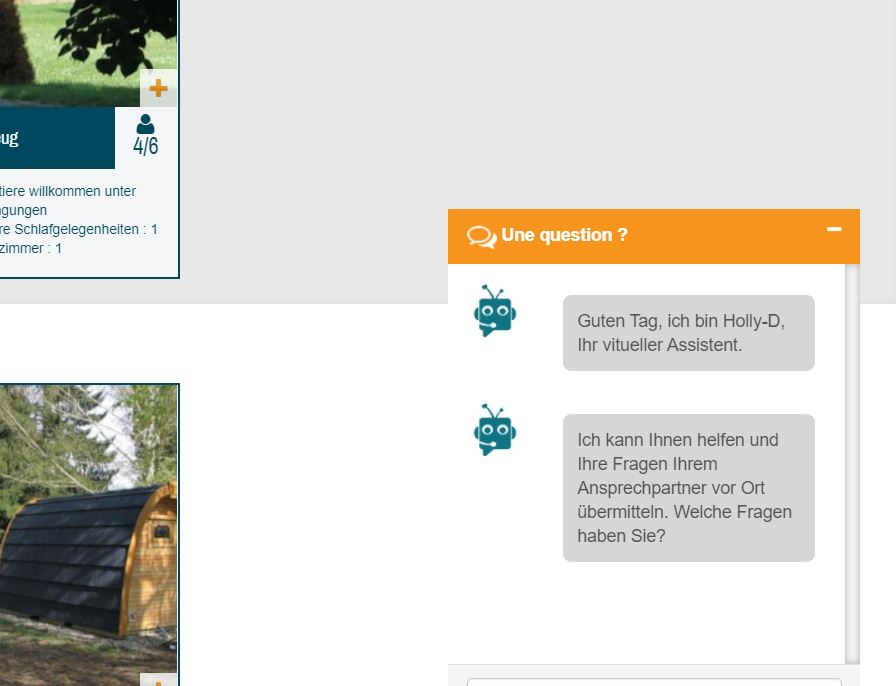Click the 'zimmer : 1' detail line

tap(31, 248)
